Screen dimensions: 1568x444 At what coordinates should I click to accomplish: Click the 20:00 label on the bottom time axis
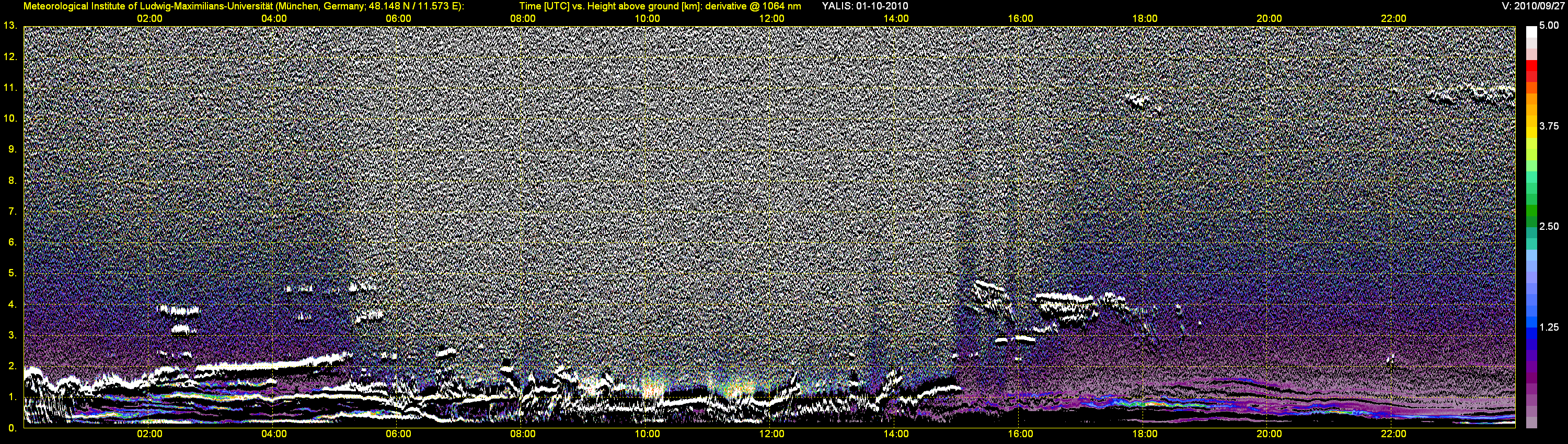pyautogui.click(x=1269, y=434)
